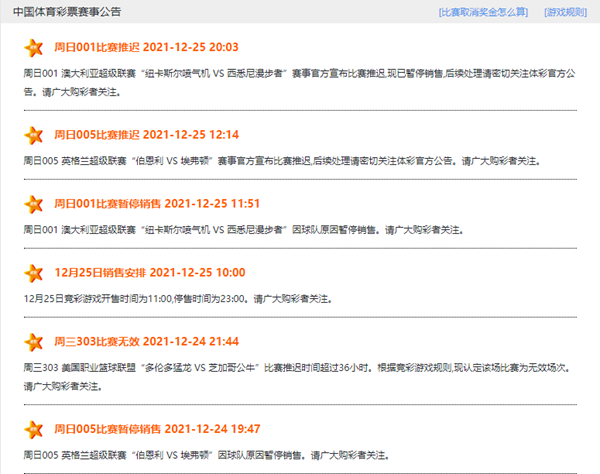Click star icon beside 周日005比赛推迟 announcement

(34, 135)
